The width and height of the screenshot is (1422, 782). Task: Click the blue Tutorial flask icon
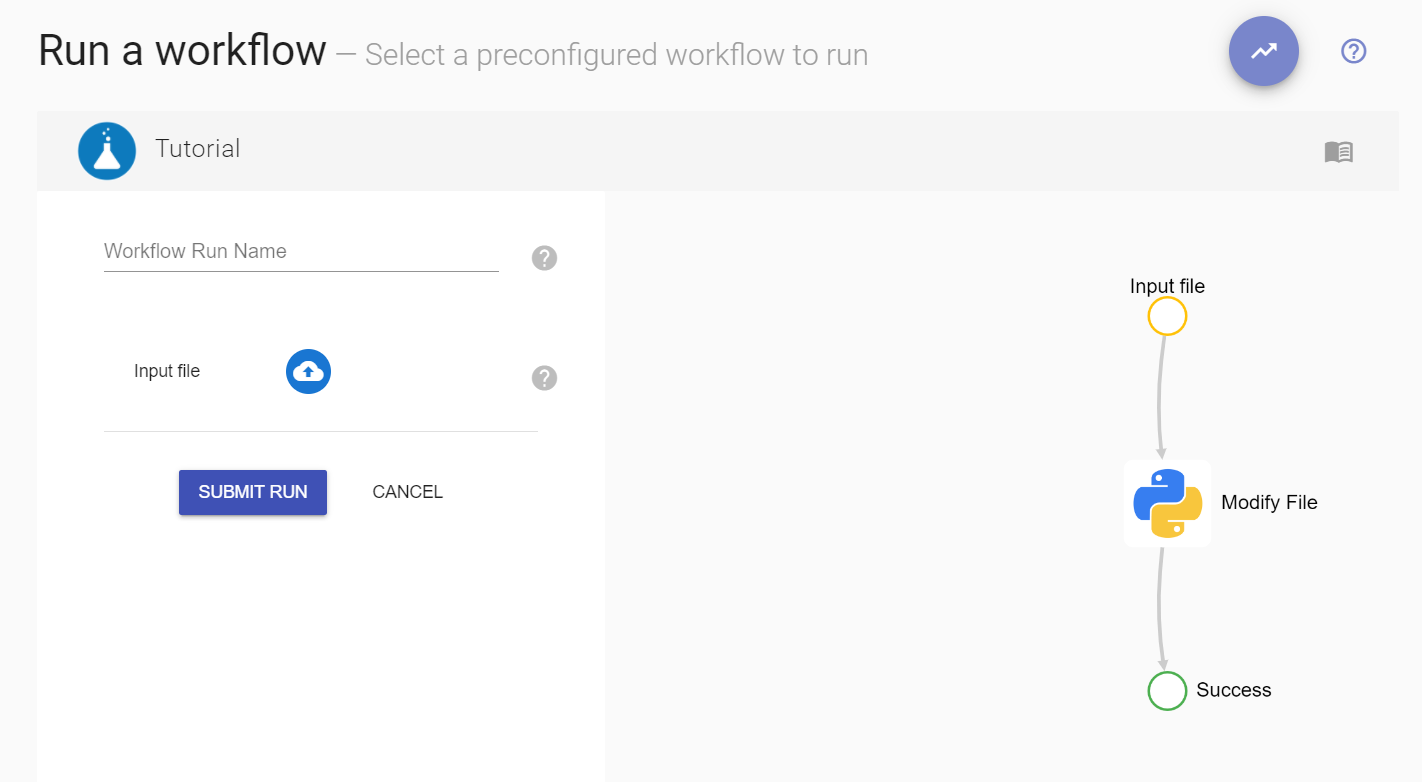click(x=107, y=151)
